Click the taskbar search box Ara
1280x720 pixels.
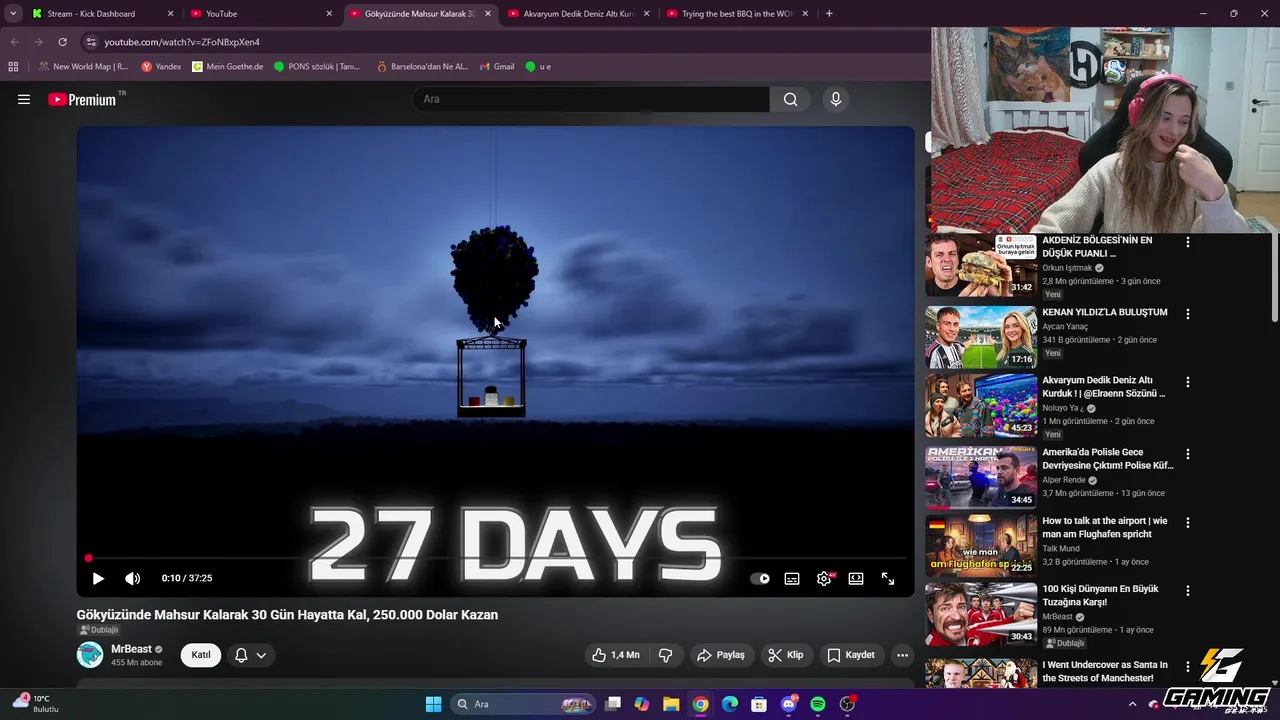(523, 704)
